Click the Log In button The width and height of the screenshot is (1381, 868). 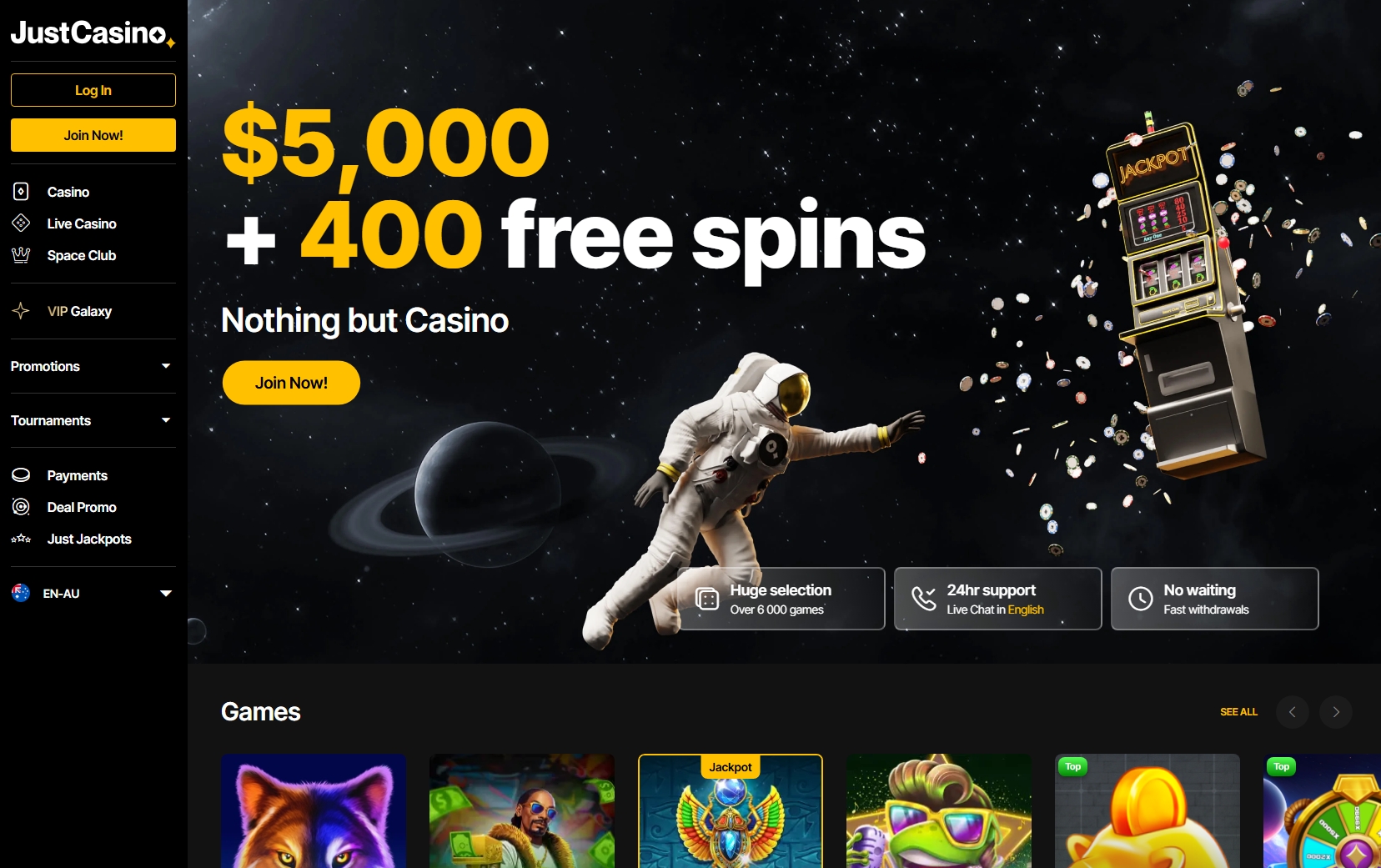(93, 90)
